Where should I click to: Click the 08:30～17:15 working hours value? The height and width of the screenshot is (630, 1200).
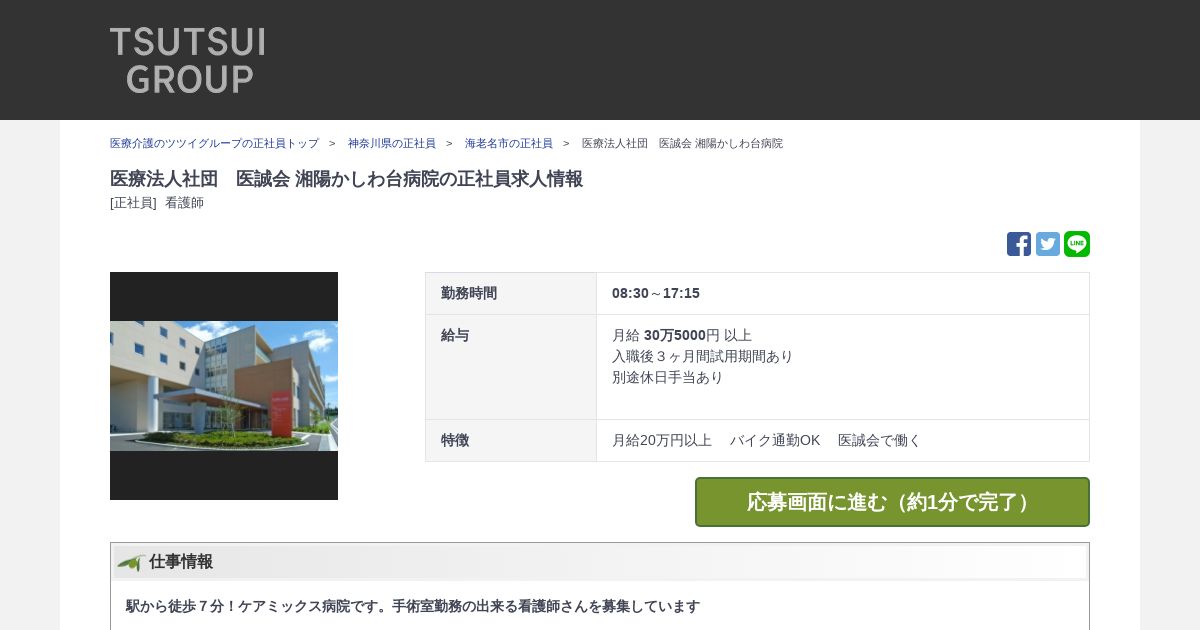click(656, 293)
